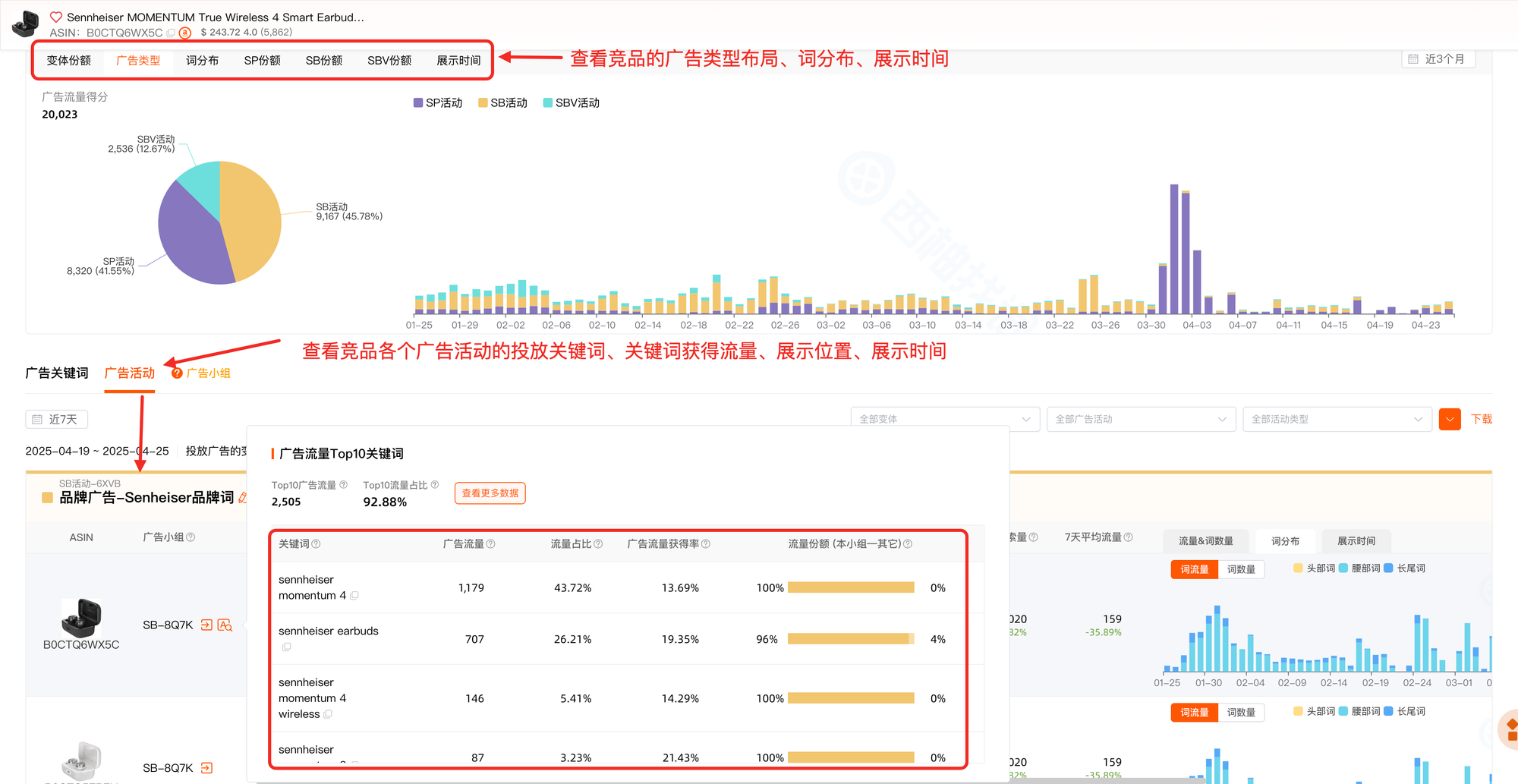Select 词分布 chart view in table
1518x784 pixels.
coord(1285,541)
